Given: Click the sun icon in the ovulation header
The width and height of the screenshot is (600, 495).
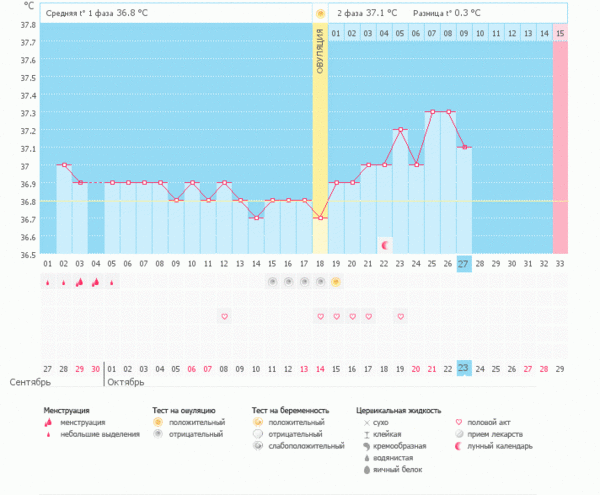Looking at the screenshot, I should (x=320, y=14).
